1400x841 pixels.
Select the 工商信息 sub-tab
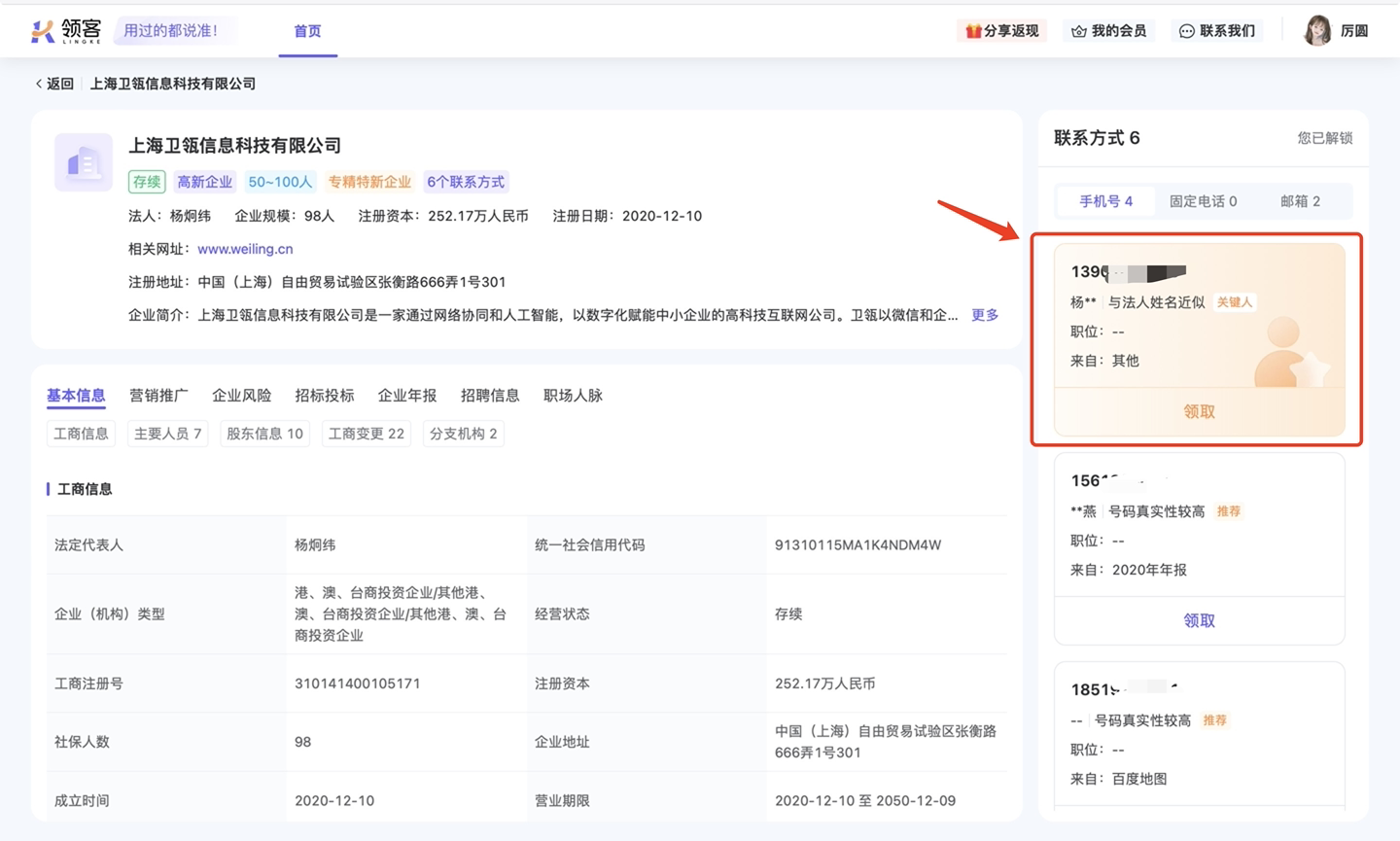81,434
